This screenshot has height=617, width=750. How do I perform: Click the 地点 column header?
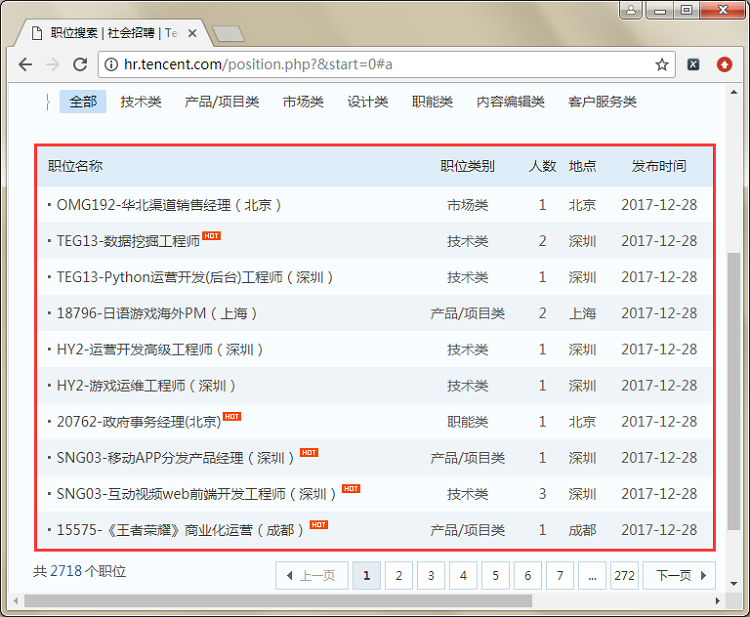(582, 166)
